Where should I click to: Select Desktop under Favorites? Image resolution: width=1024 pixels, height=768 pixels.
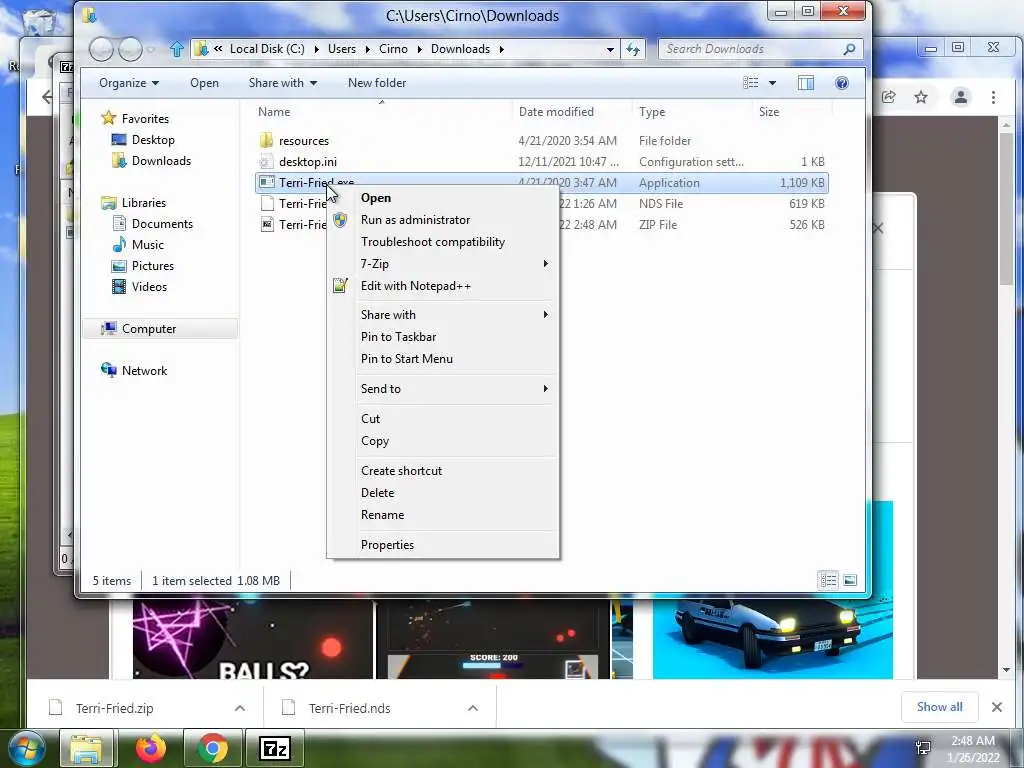click(153, 140)
